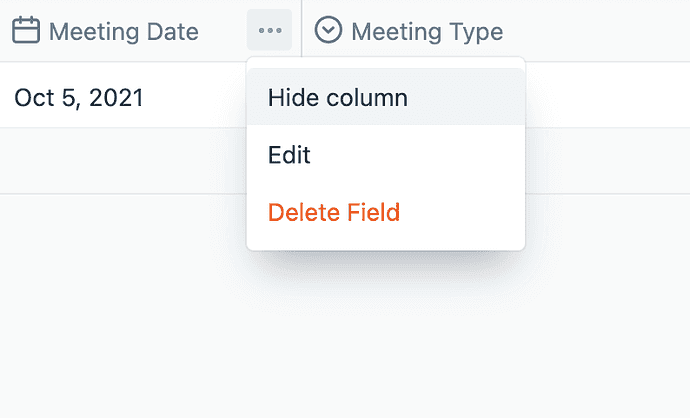Click the circled chevron icon for Meeting Type
690x418 pixels.
328,31
